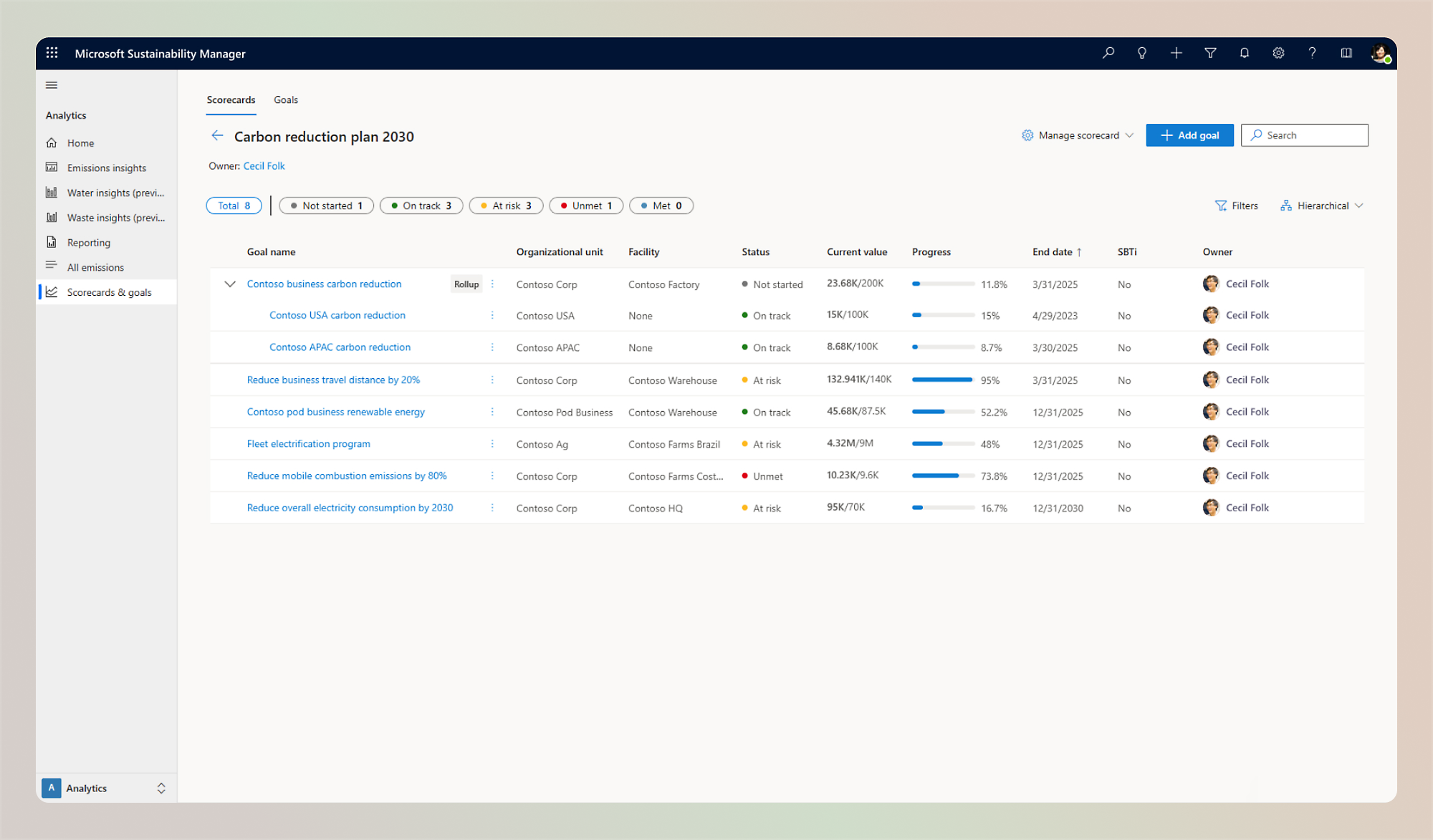Screen dimensions: 1433x840
Task: Go back using the left arrow
Action: (x=218, y=135)
